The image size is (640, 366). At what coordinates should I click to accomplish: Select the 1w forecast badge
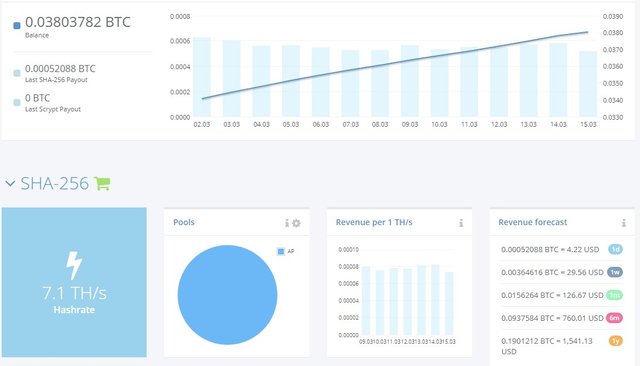(x=615, y=272)
